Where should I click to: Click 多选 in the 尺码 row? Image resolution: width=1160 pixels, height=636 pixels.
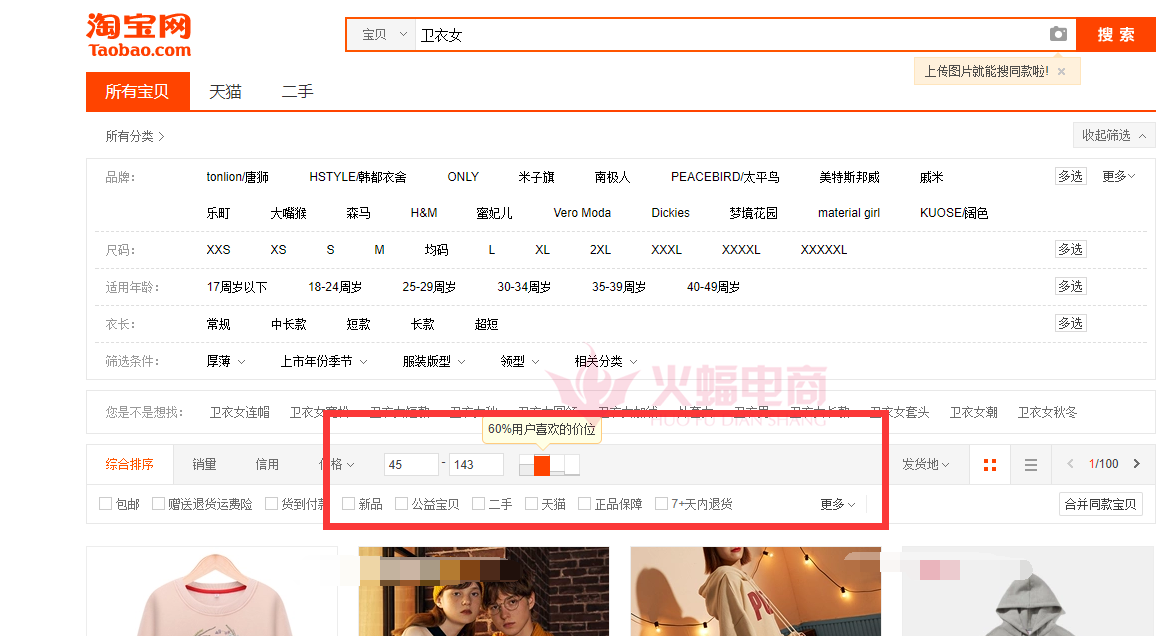tap(1070, 249)
